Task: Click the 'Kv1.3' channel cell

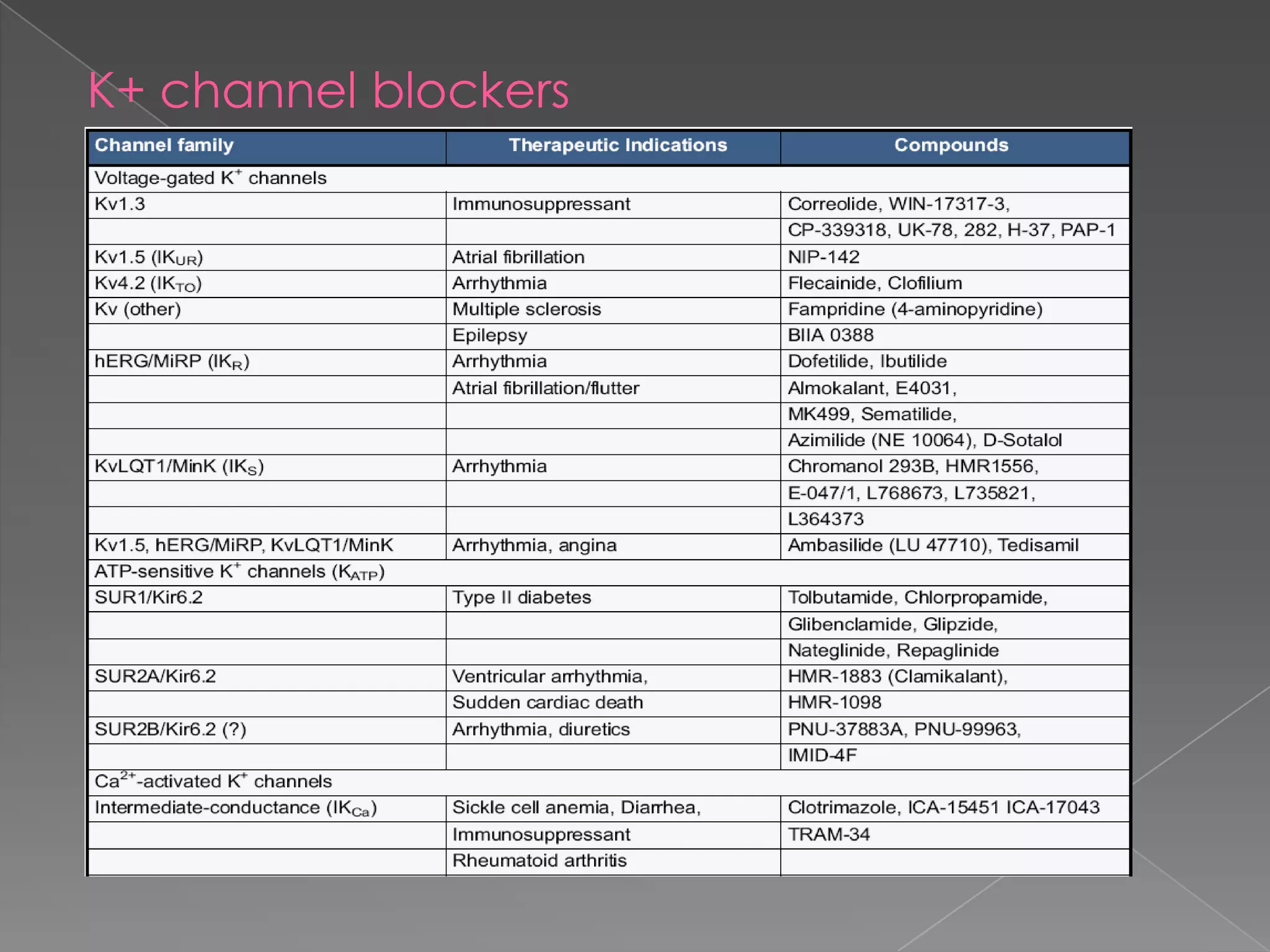Action: pos(267,205)
